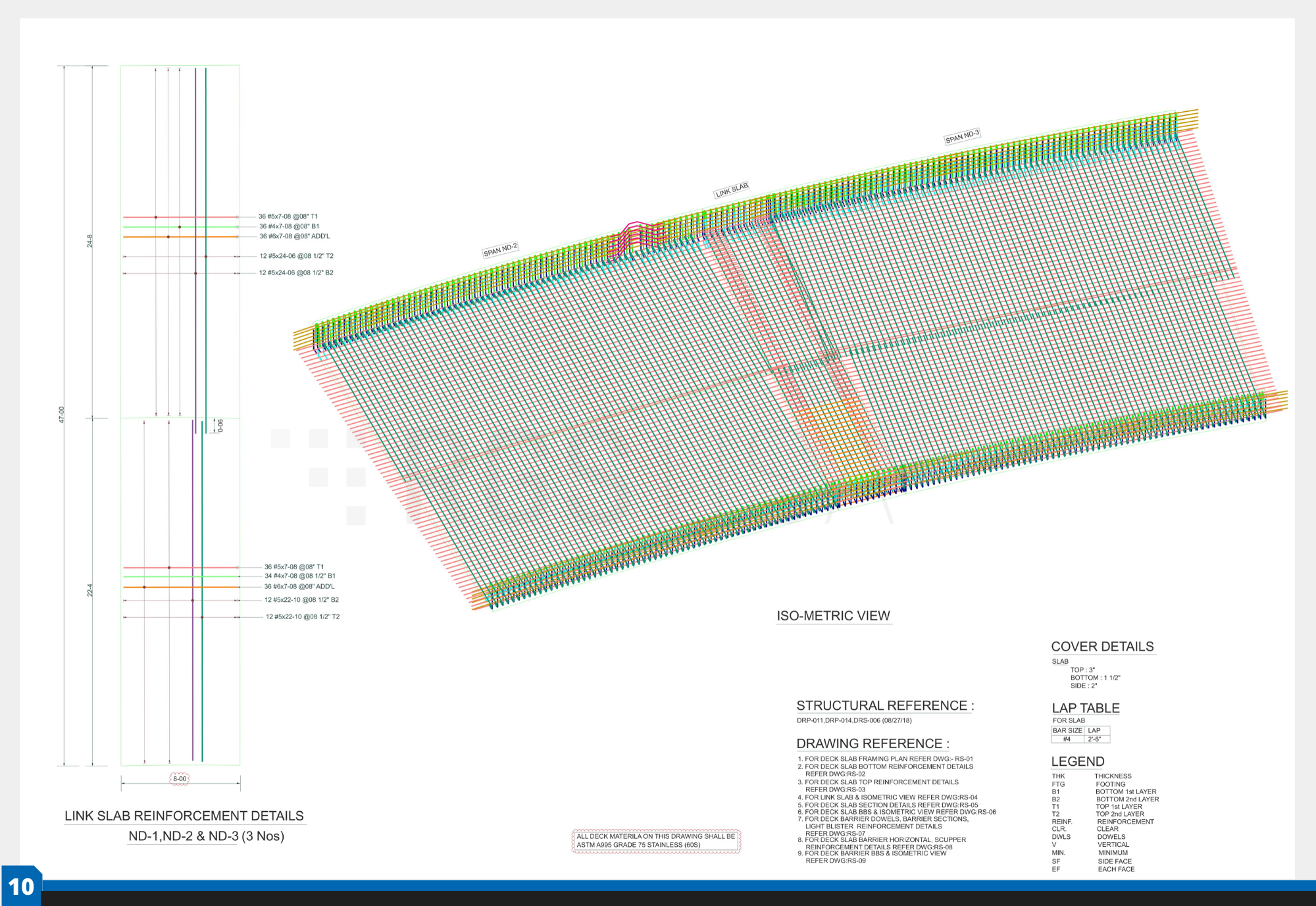Viewport: 1316px width, 906px height.
Task: Pick the '12 #5x22-10 @08 1/2" T2' label
Action: (303, 617)
